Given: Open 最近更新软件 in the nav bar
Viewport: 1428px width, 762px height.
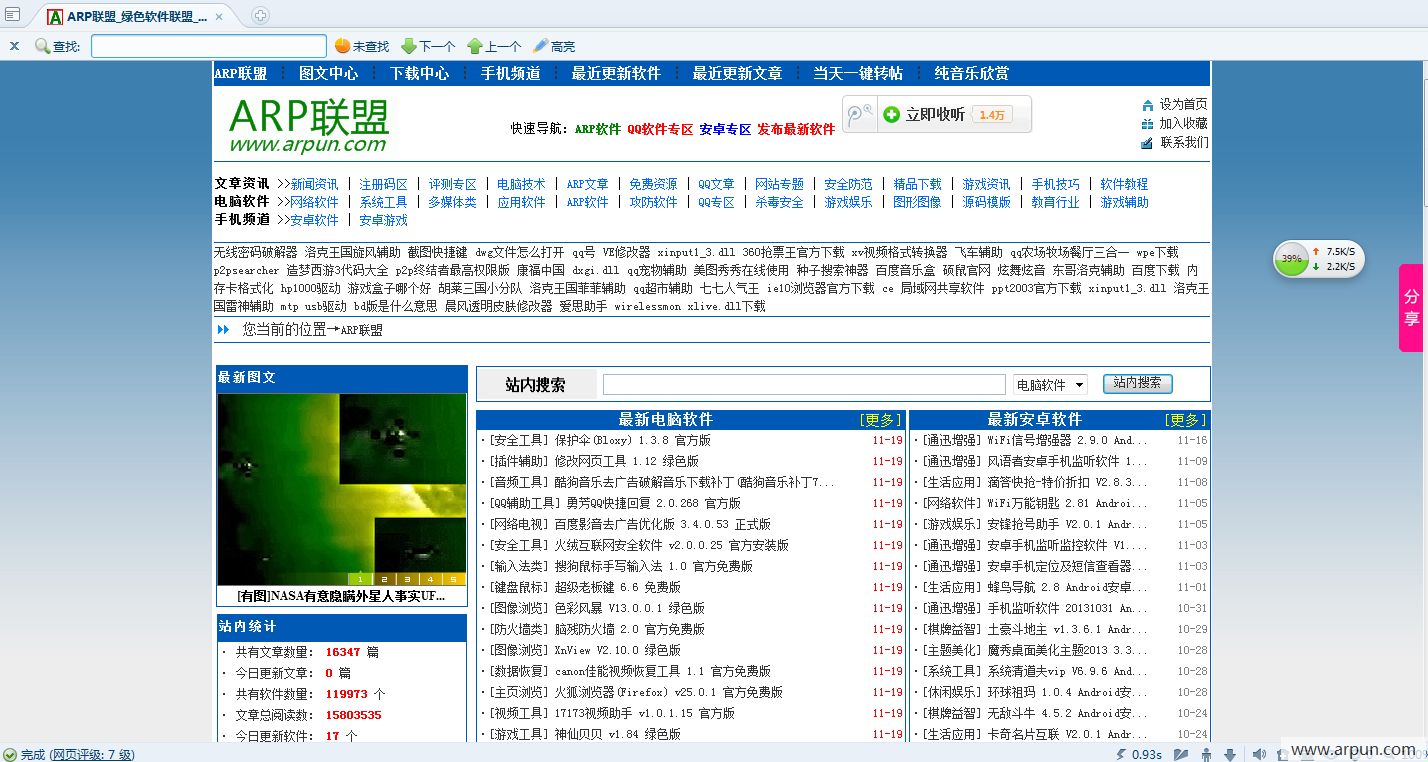Looking at the screenshot, I should coord(616,73).
